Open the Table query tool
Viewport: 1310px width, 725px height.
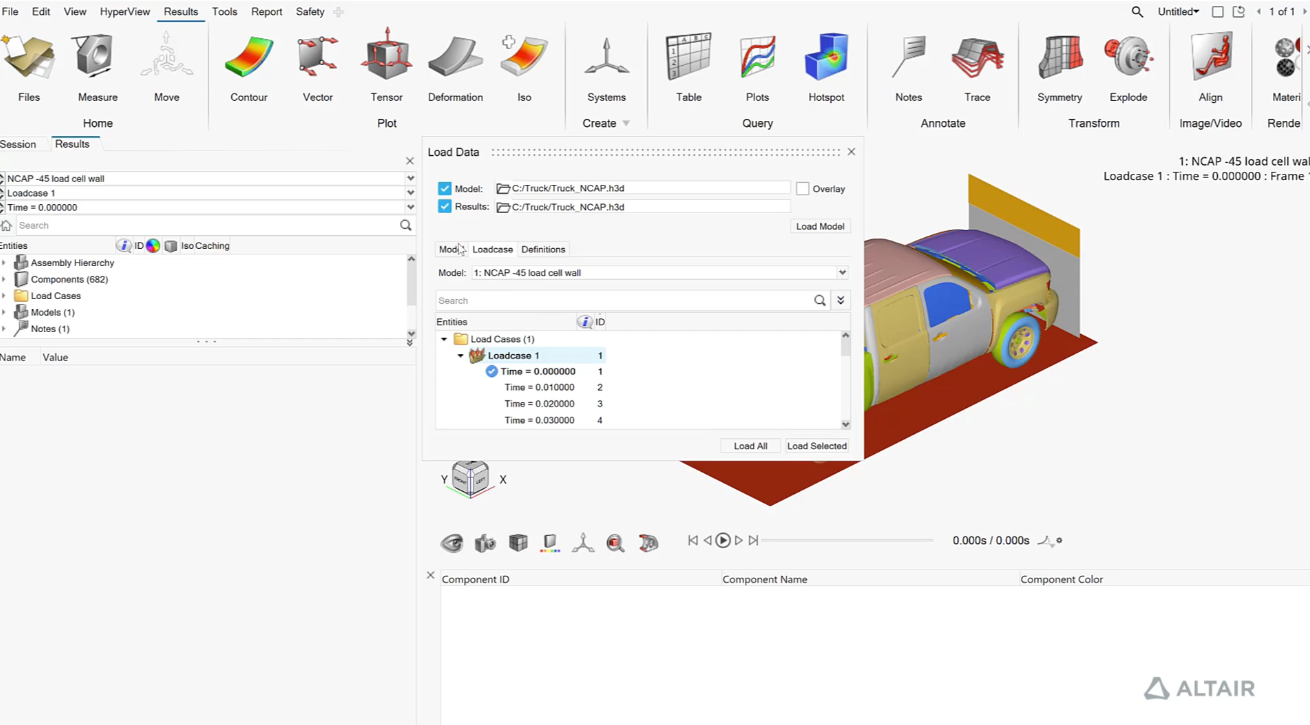[x=689, y=68]
